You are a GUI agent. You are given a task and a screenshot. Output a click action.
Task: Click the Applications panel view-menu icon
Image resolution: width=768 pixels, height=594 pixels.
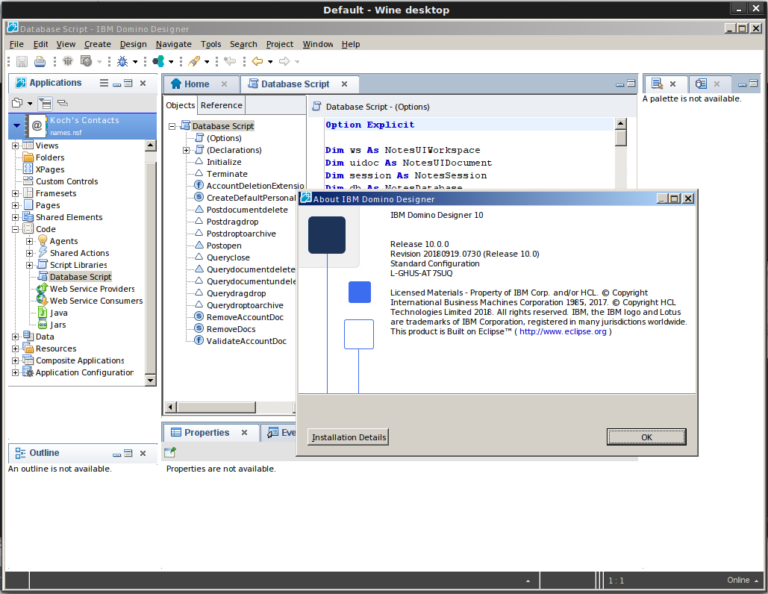[x=104, y=83]
